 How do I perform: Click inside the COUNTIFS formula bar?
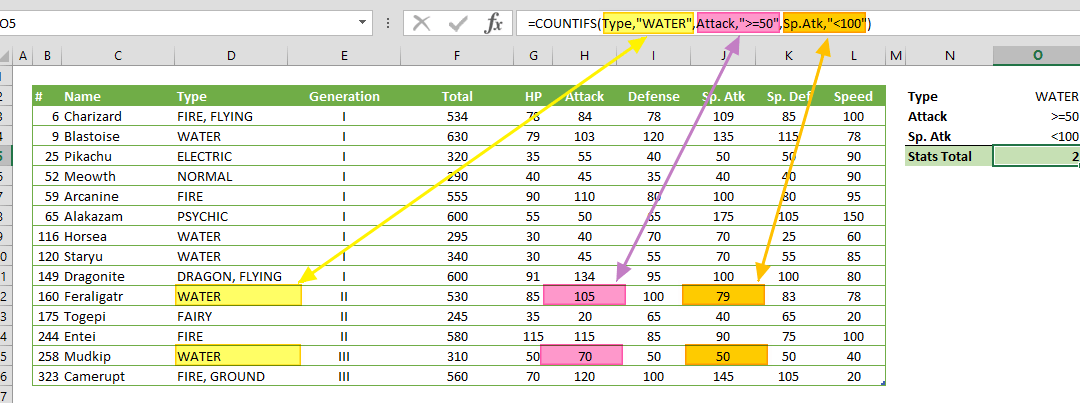798,24
